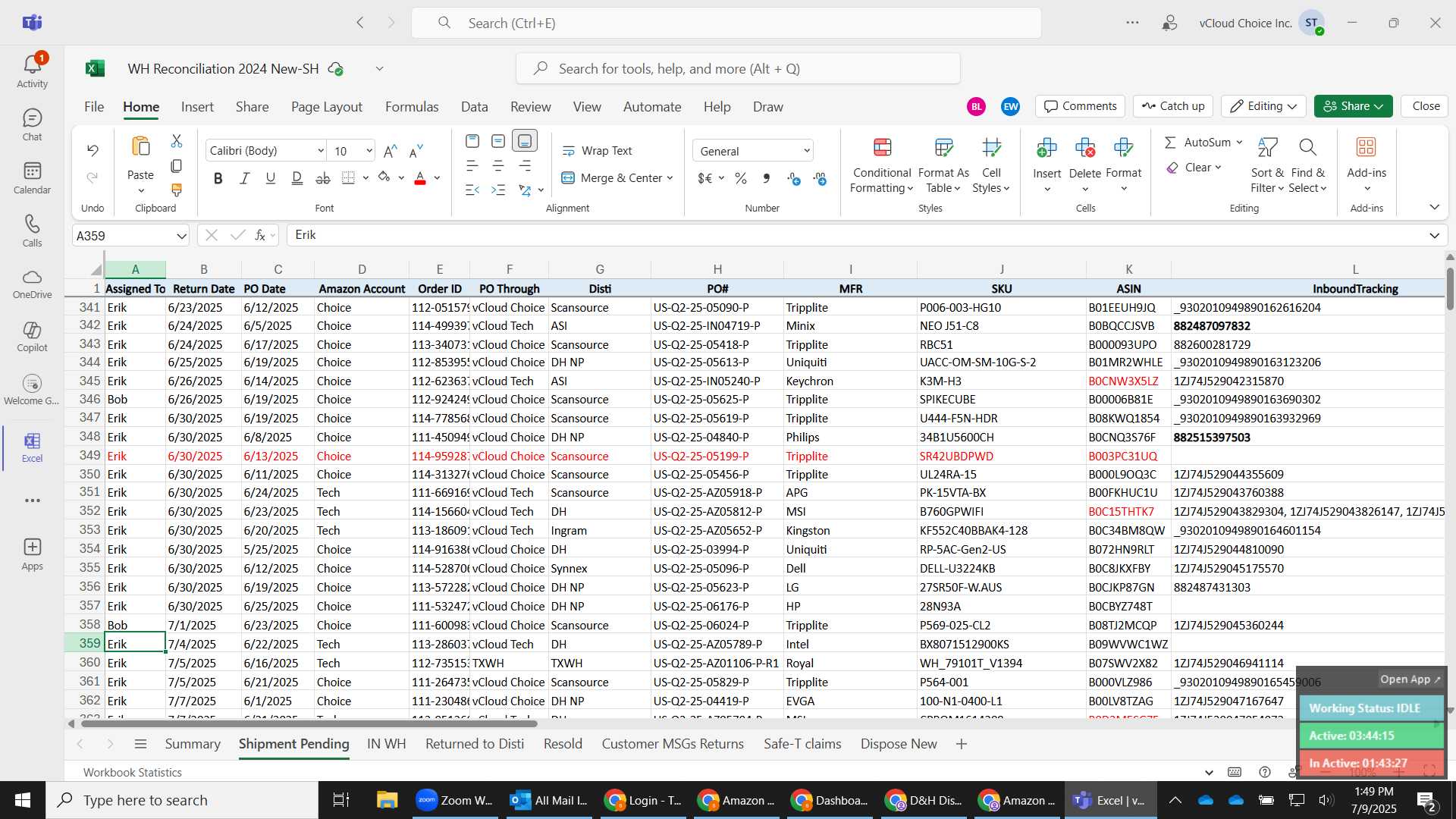Click the Undo icon
The width and height of the screenshot is (1456, 819).
point(93,150)
